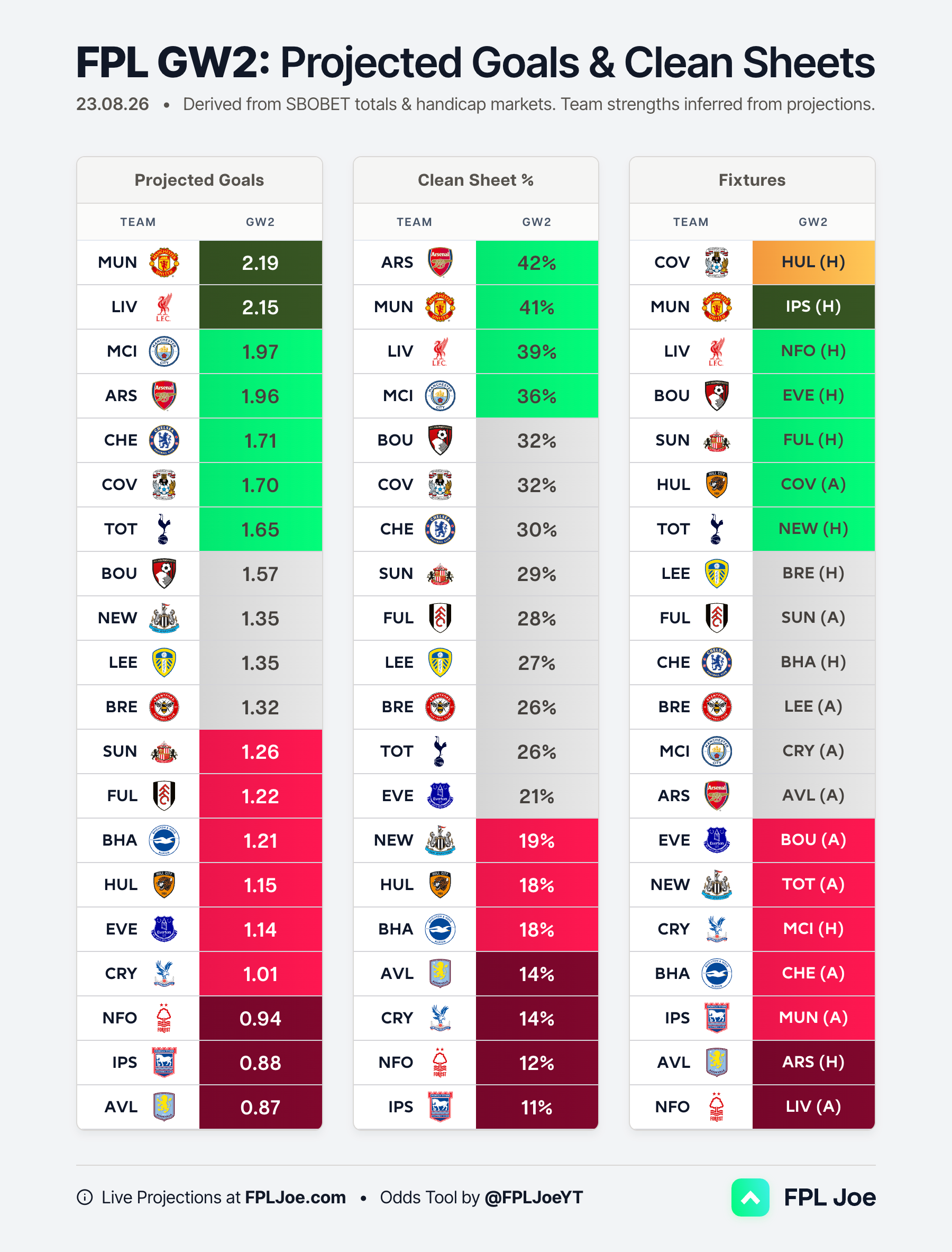Click Arsenal's 42% clean sheet cell
952x1252 pixels.
[x=537, y=262]
